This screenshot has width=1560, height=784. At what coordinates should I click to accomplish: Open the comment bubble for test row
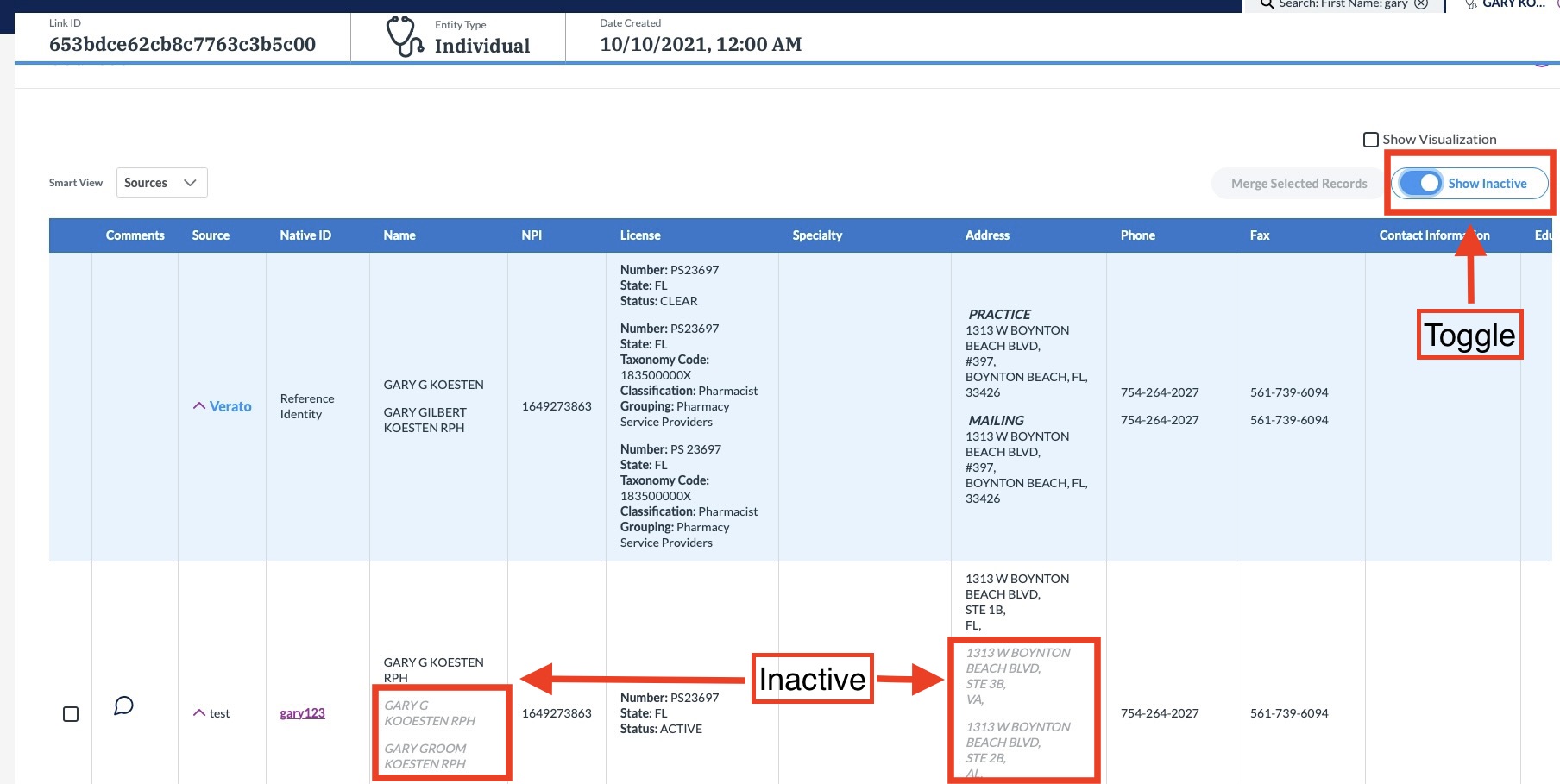123,706
